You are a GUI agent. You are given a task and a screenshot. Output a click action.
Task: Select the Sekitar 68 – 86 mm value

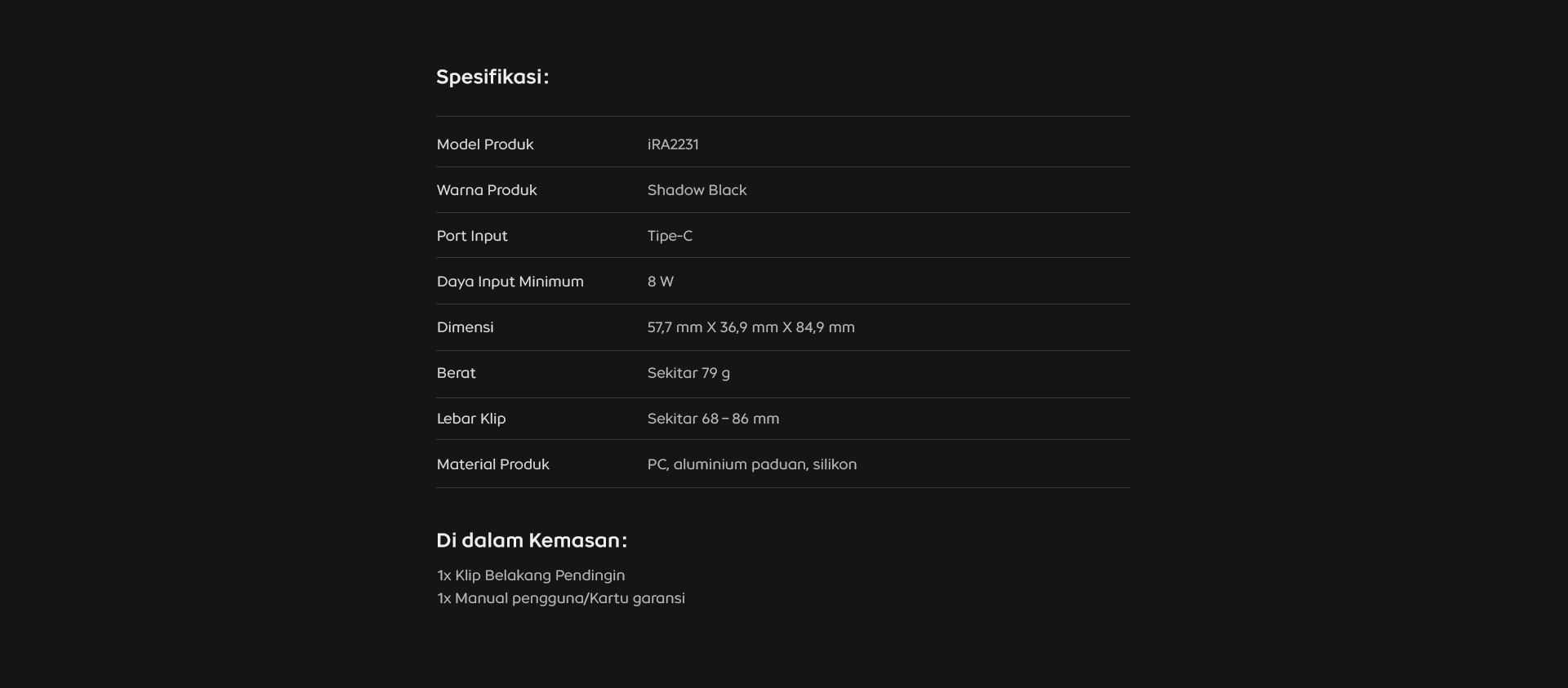(712, 419)
